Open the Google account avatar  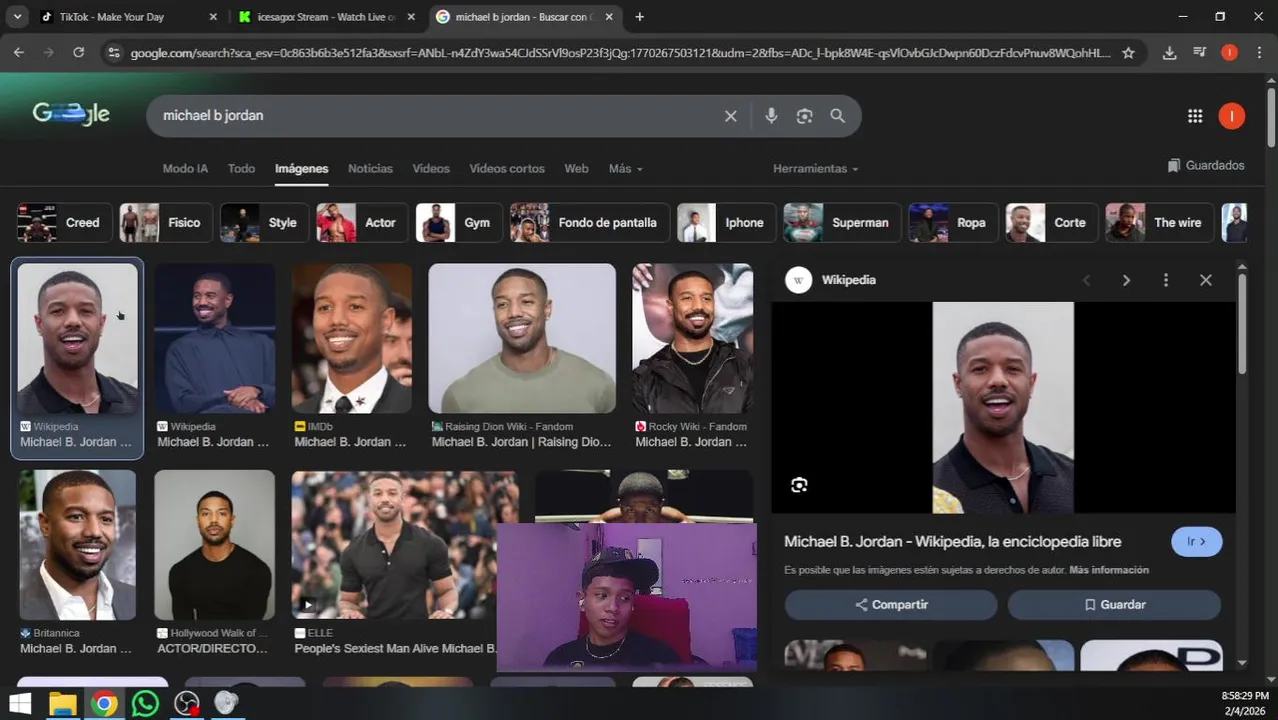pos(1231,116)
